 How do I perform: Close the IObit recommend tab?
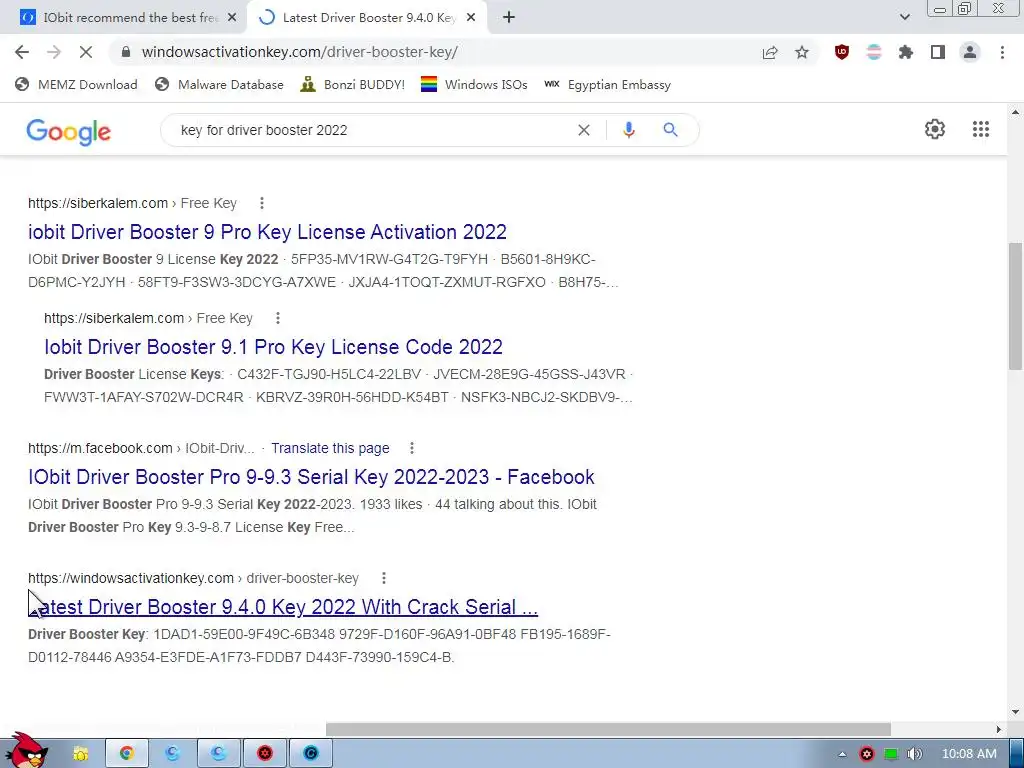(232, 18)
